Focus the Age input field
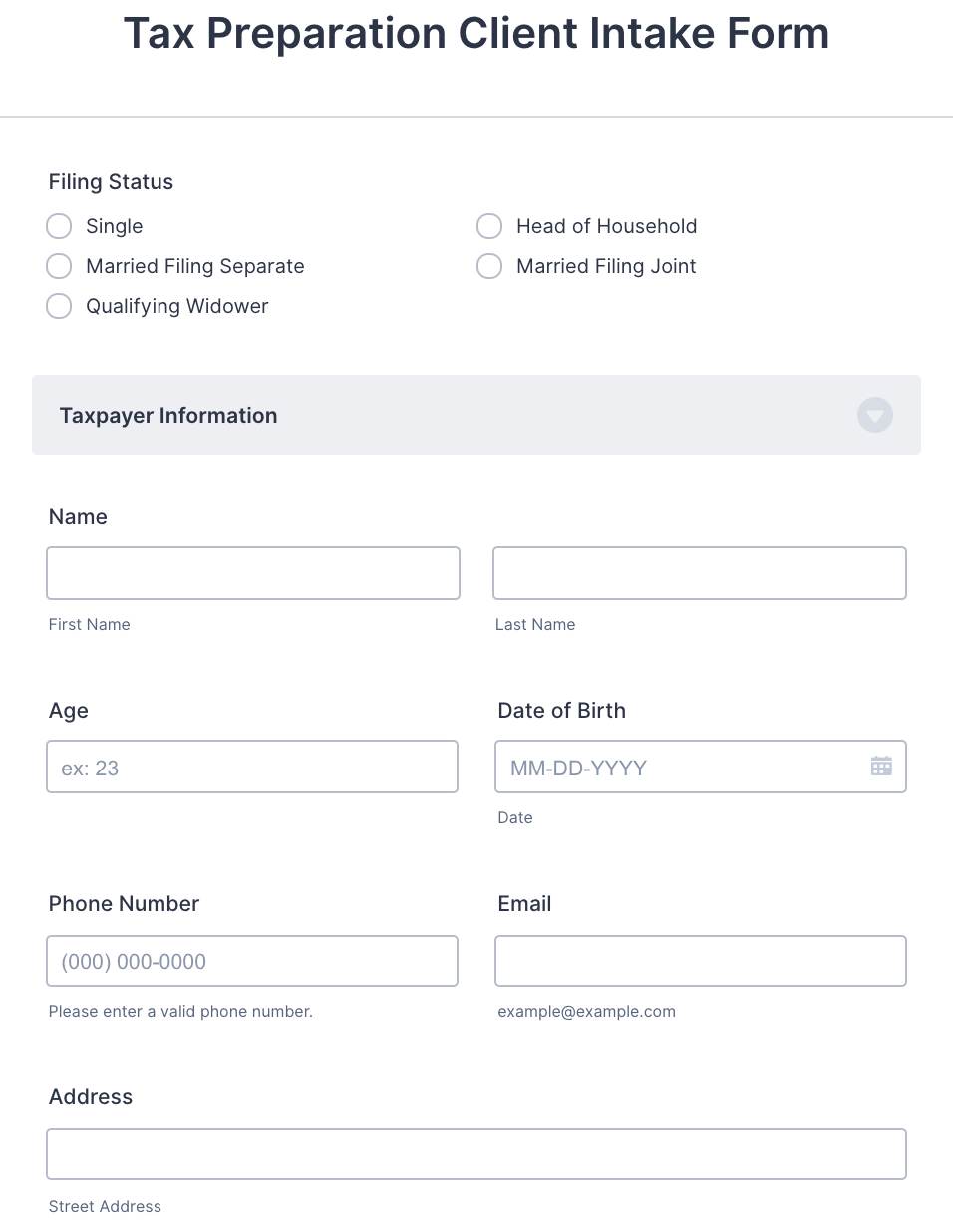 pyautogui.click(x=251, y=767)
